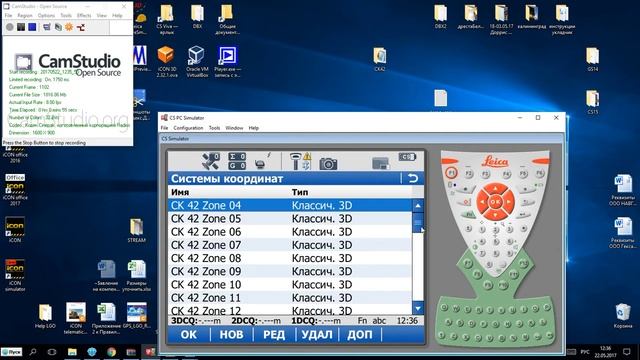Click the РЕД softkey button
Image resolution: width=640 pixels, height=360 pixels.
274,335
